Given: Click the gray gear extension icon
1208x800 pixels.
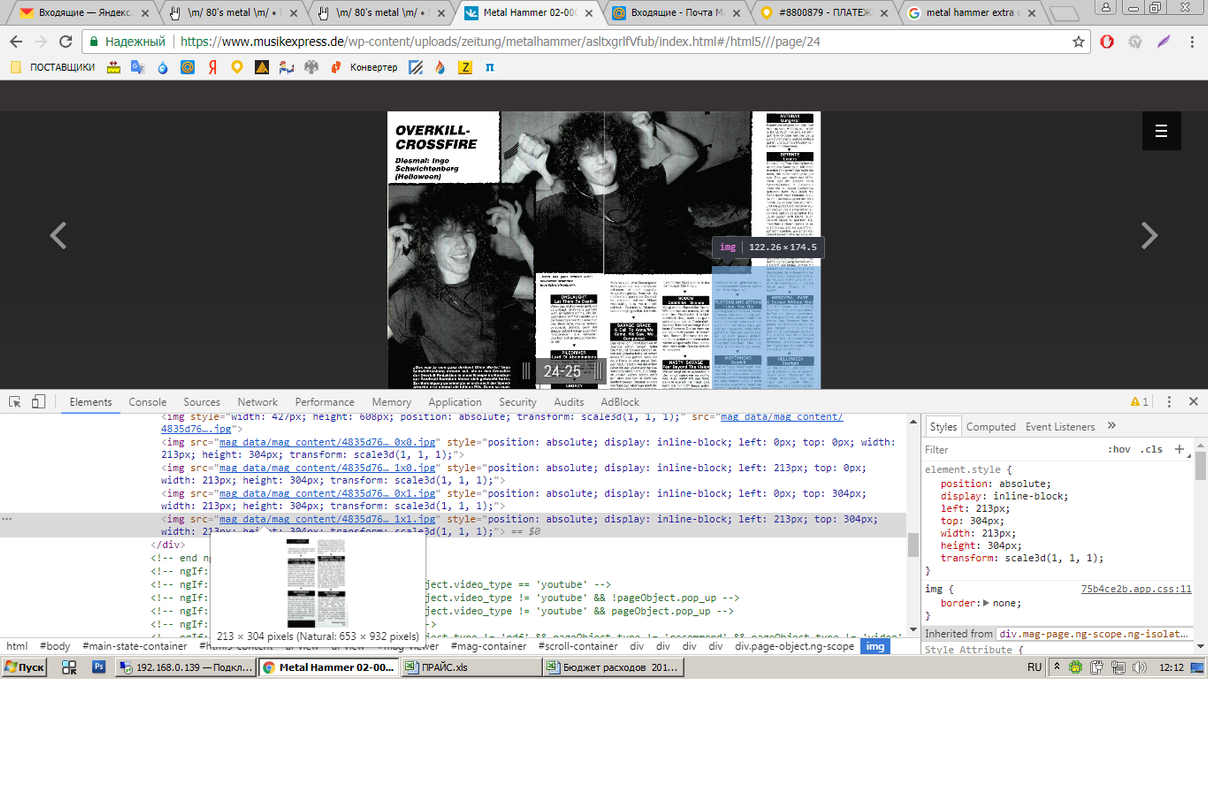Looking at the screenshot, I should pyautogui.click(x=1135, y=42).
